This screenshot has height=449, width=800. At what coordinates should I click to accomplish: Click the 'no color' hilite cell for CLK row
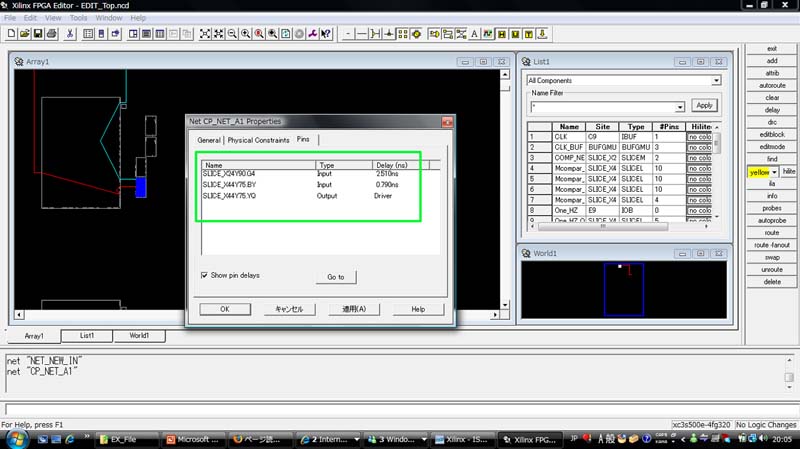pyautogui.click(x=699, y=137)
